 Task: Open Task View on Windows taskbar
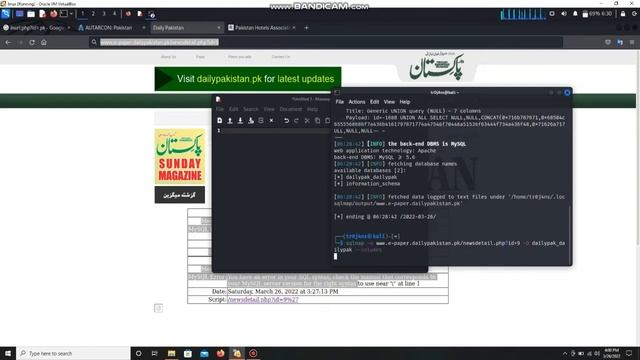coord(155,353)
